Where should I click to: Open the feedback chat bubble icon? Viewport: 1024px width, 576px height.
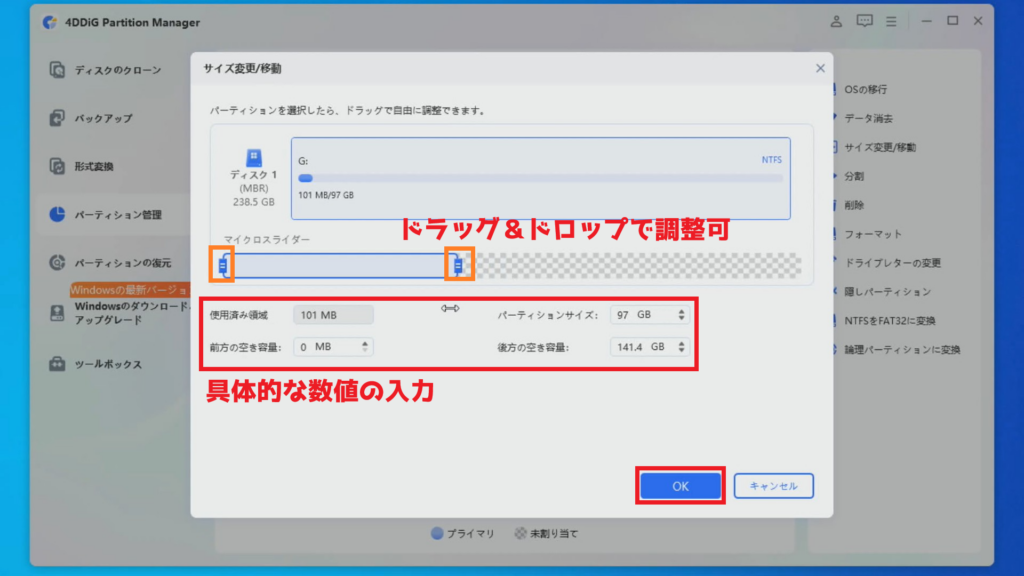[864, 21]
